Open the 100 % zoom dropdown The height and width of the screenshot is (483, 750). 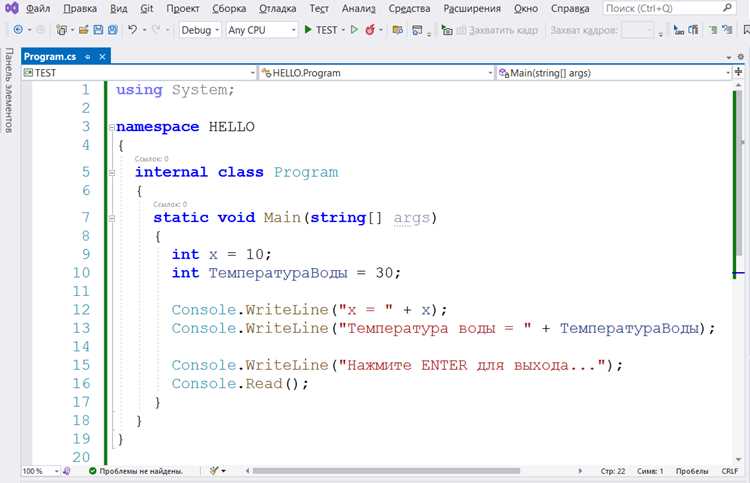tap(40, 471)
